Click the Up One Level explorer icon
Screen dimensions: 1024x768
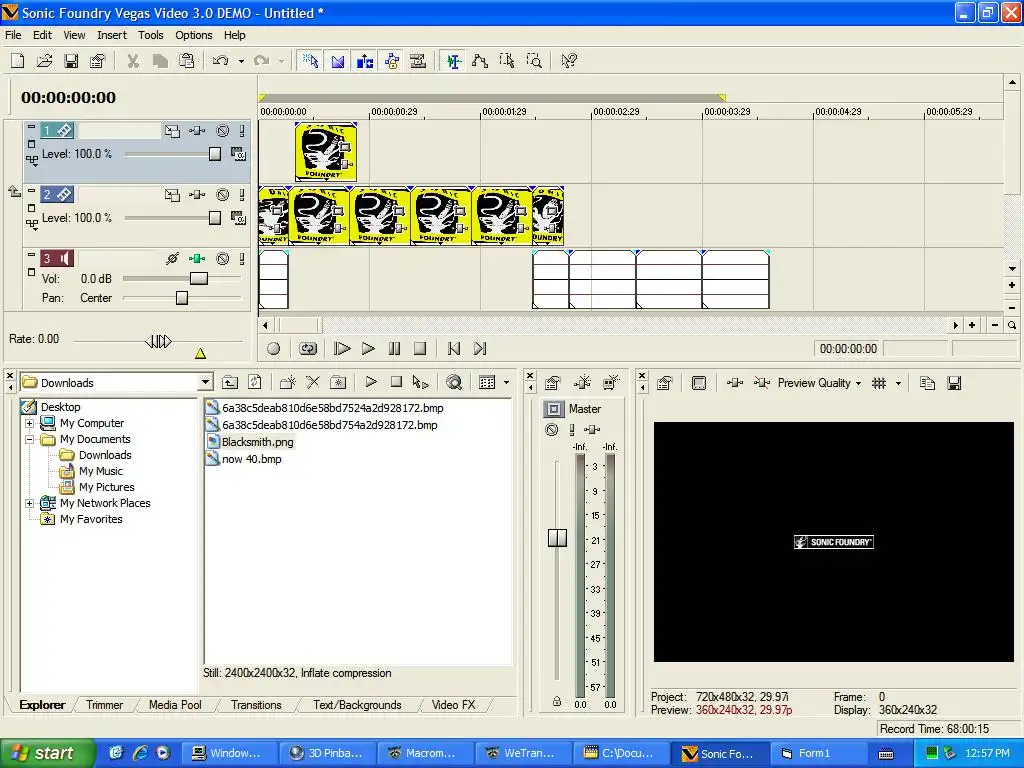(x=230, y=383)
